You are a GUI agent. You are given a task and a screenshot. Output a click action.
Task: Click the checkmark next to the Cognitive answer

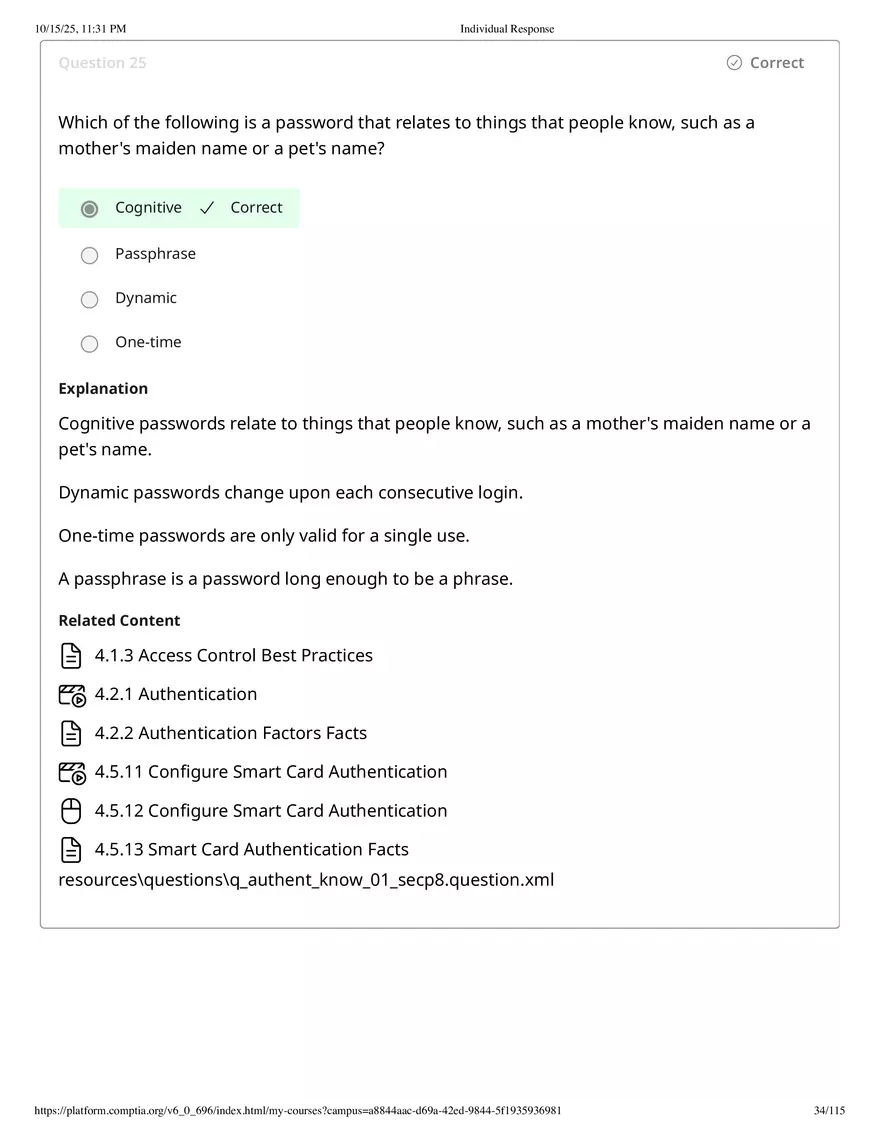[207, 207]
